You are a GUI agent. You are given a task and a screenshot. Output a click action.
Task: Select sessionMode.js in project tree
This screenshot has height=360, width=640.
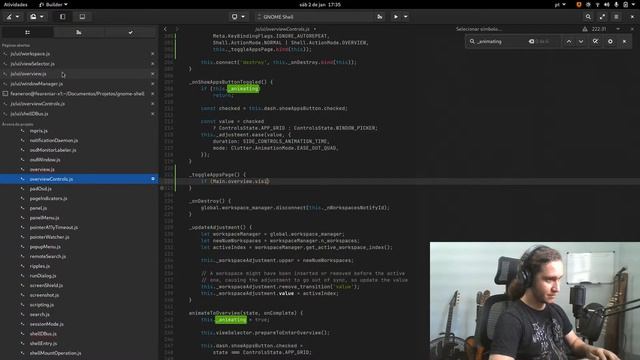[x=47, y=324]
